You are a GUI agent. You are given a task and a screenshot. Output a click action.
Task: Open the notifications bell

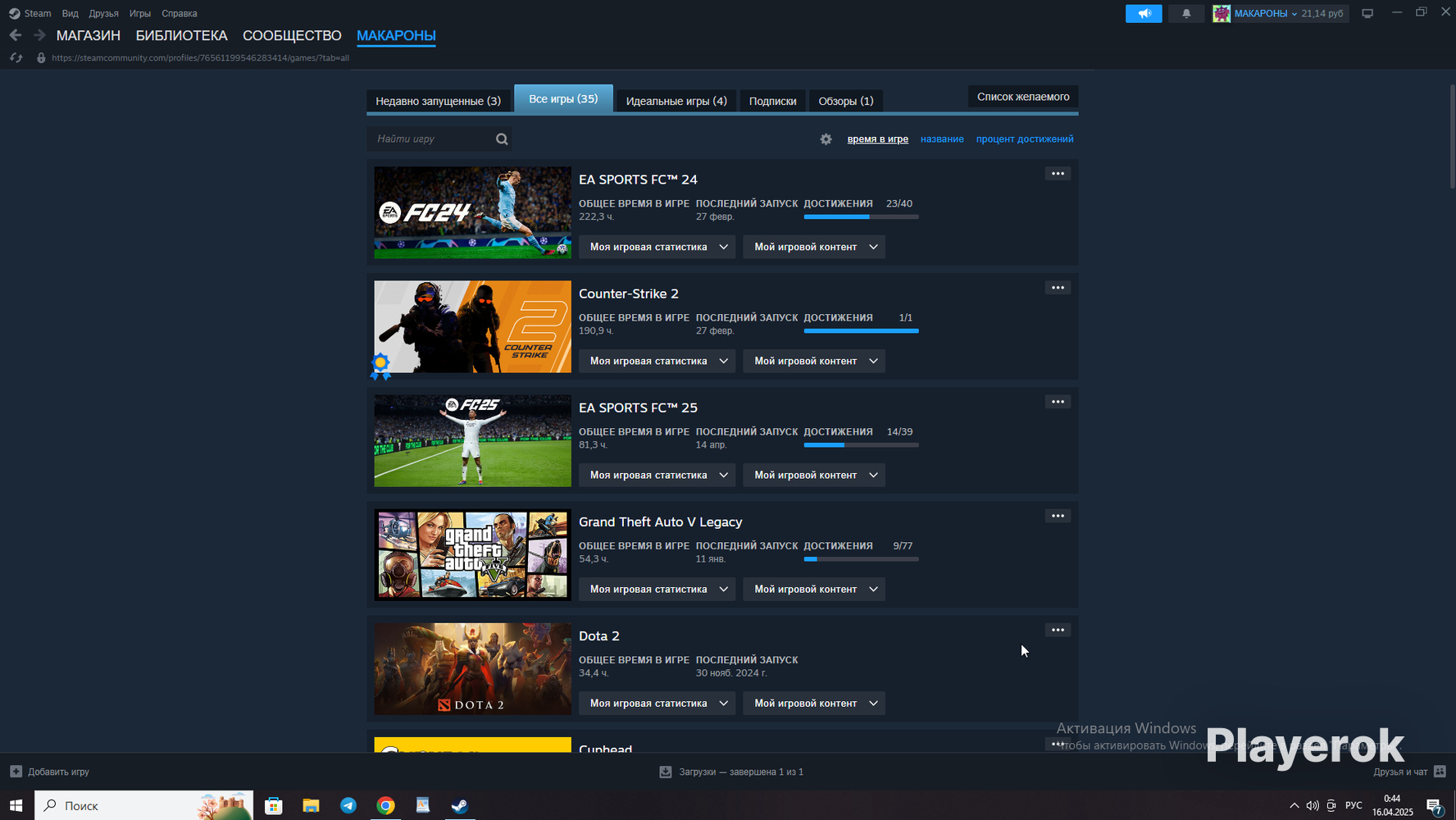[x=1186, y=13]
